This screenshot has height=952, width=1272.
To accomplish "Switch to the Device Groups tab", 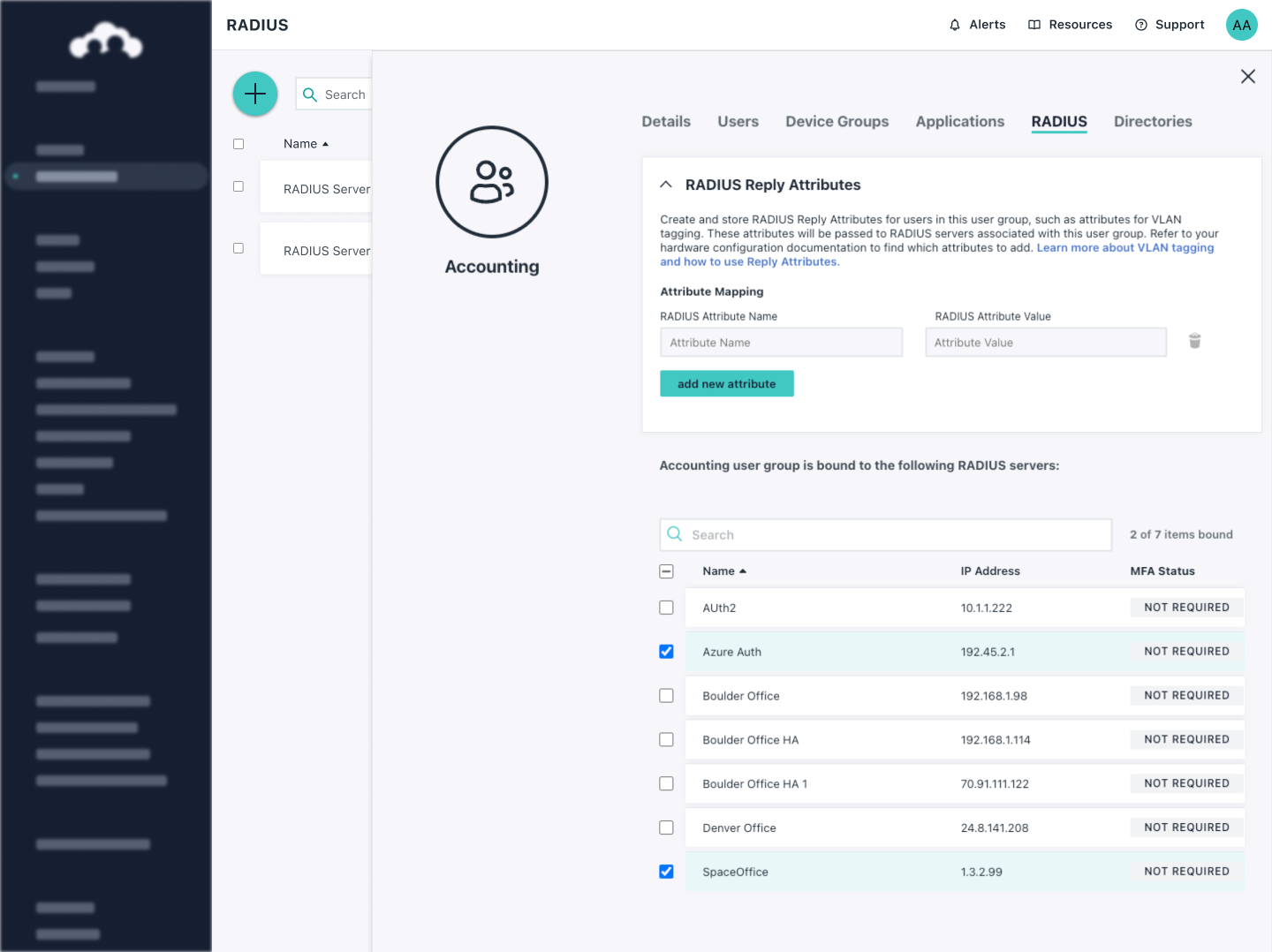I will pyautogui.click(x=837, y=122).
